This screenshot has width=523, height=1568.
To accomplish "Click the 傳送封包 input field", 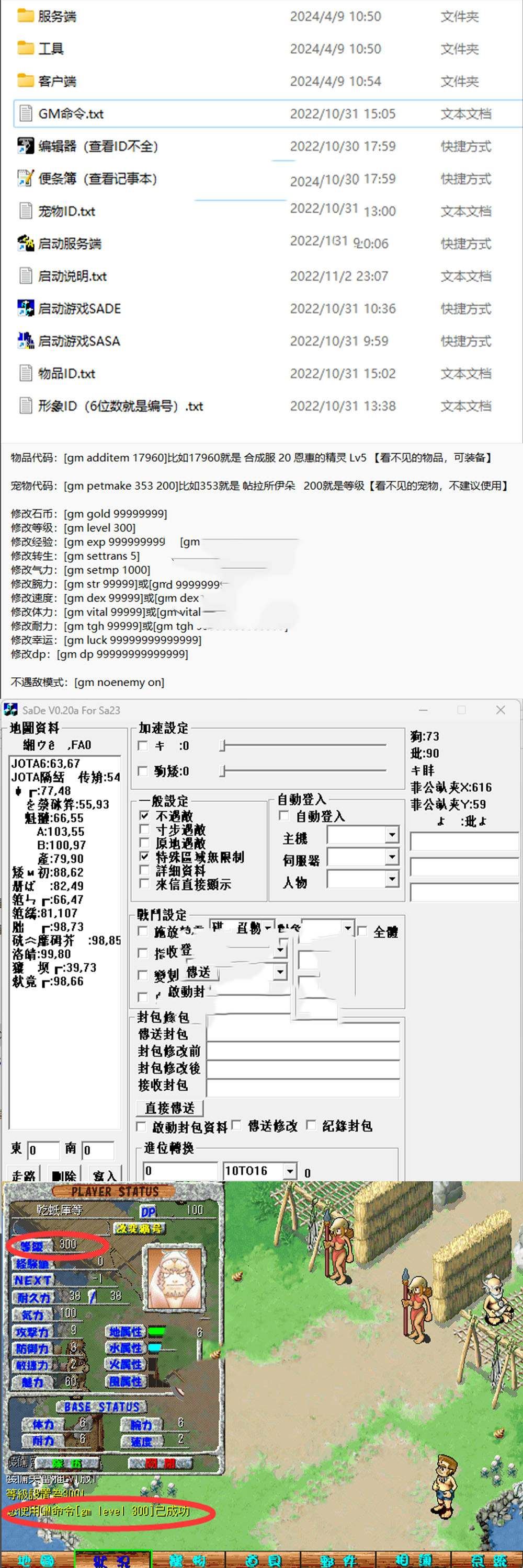I will [303, 1033].
